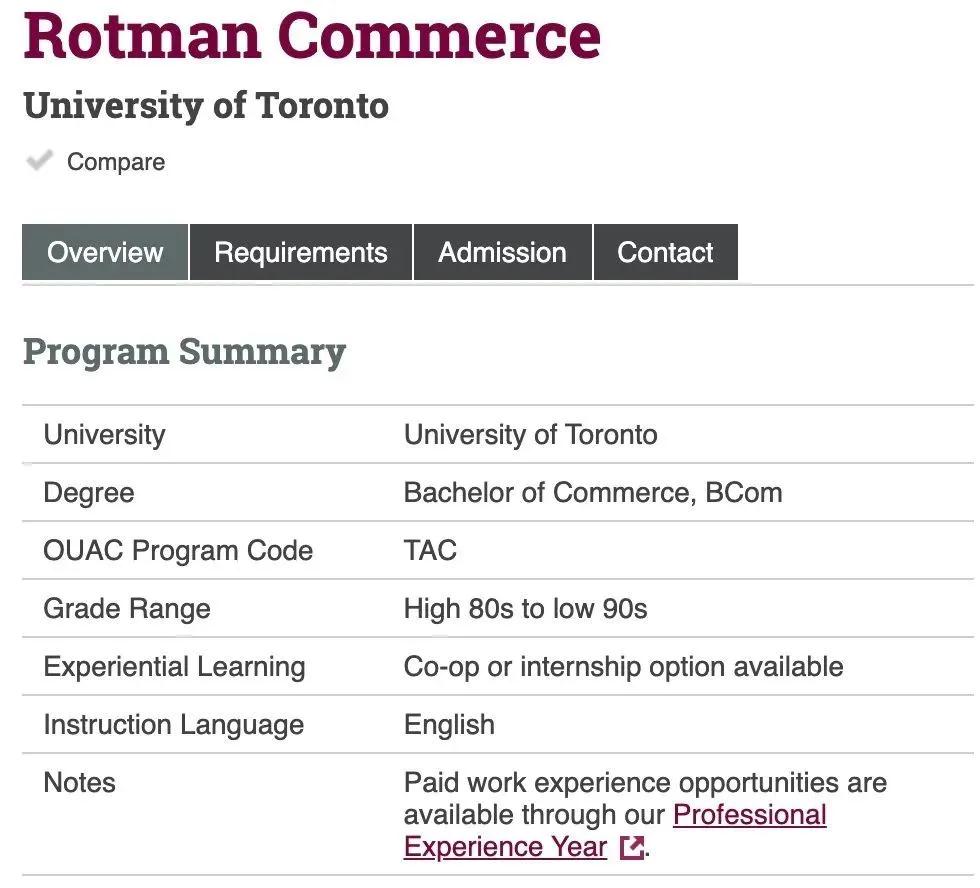Open the Requirements tab
980x888 pixels.
(x=301, y=252)
